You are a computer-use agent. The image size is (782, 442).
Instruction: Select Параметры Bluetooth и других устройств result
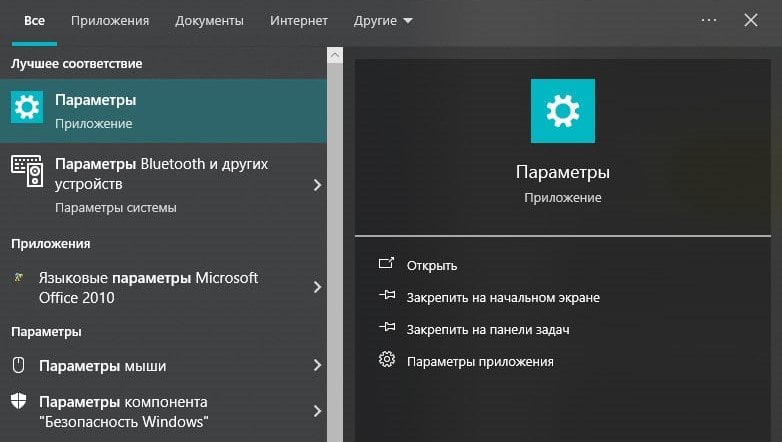click(x=163, y=185)
